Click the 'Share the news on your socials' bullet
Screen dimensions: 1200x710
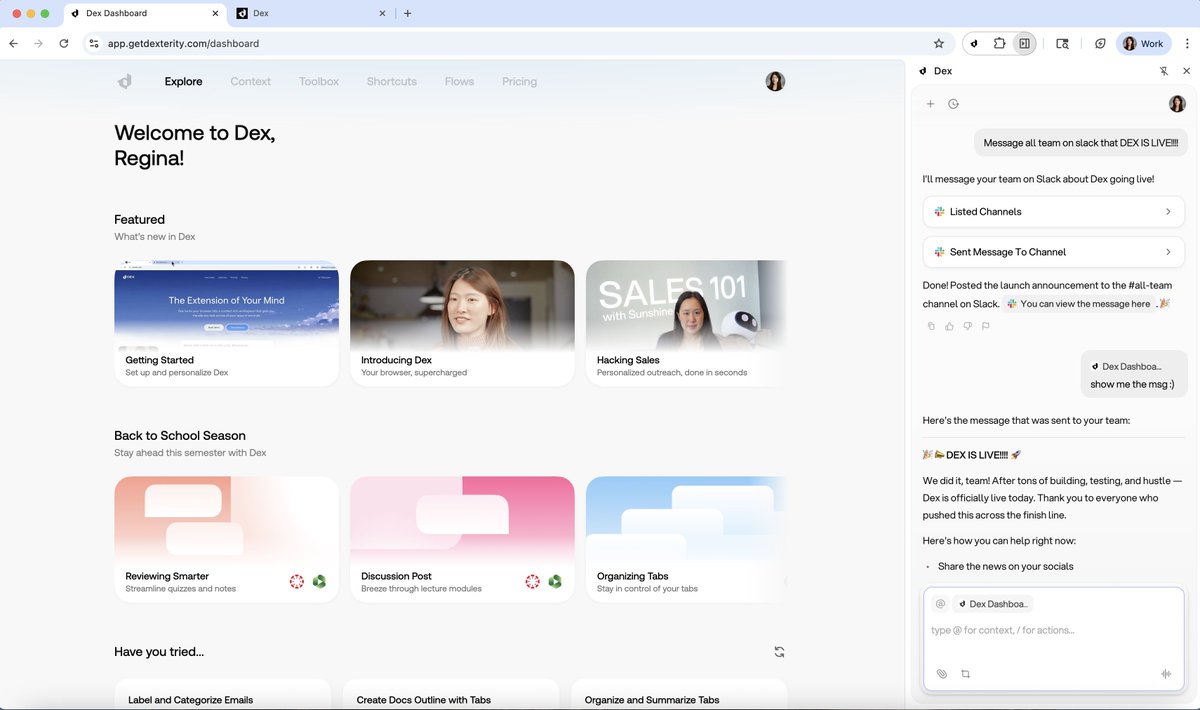pos(1005,566)
